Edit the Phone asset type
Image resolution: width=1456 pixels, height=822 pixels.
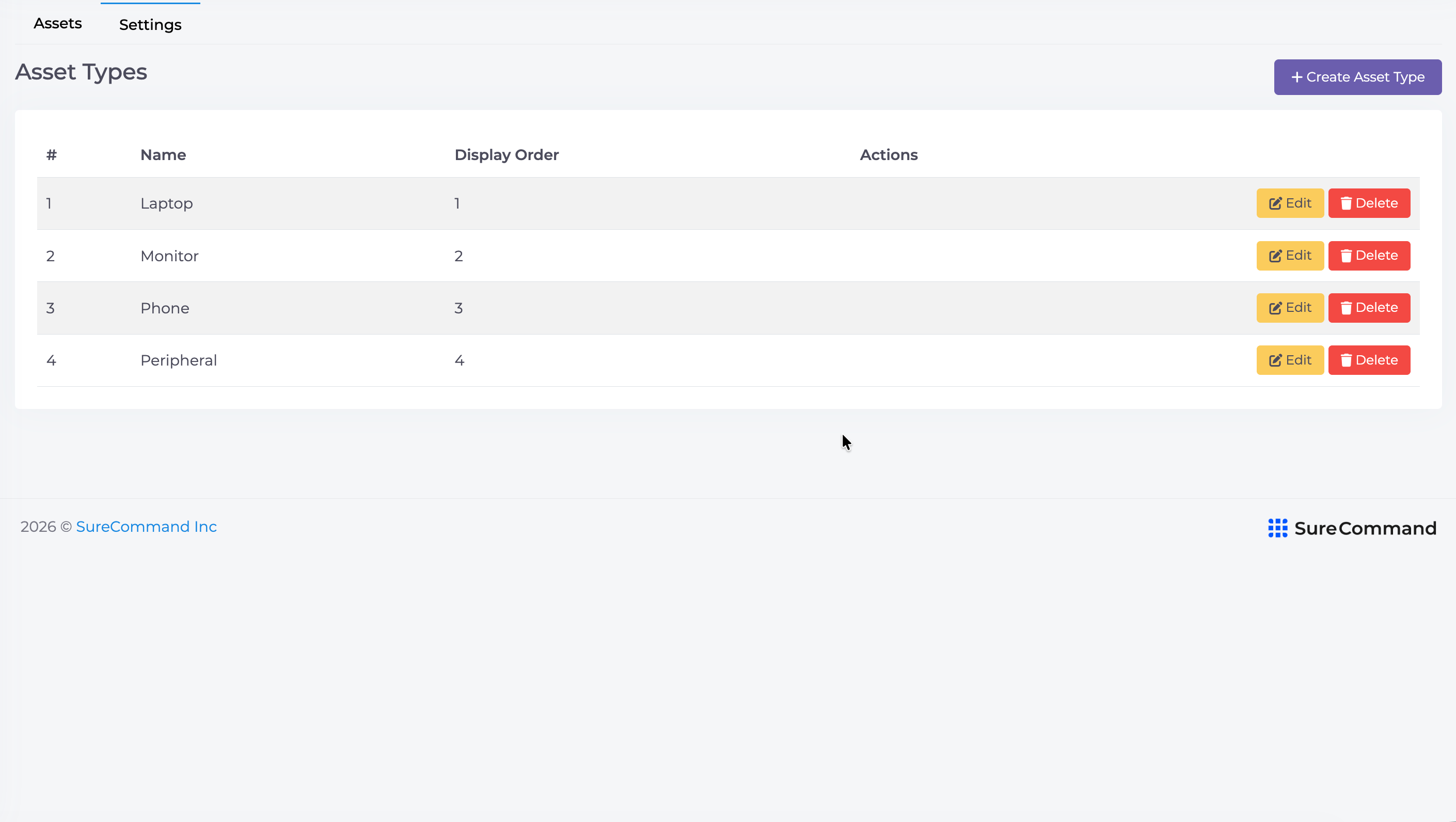pyautogui.click(x=1290, y=308)
